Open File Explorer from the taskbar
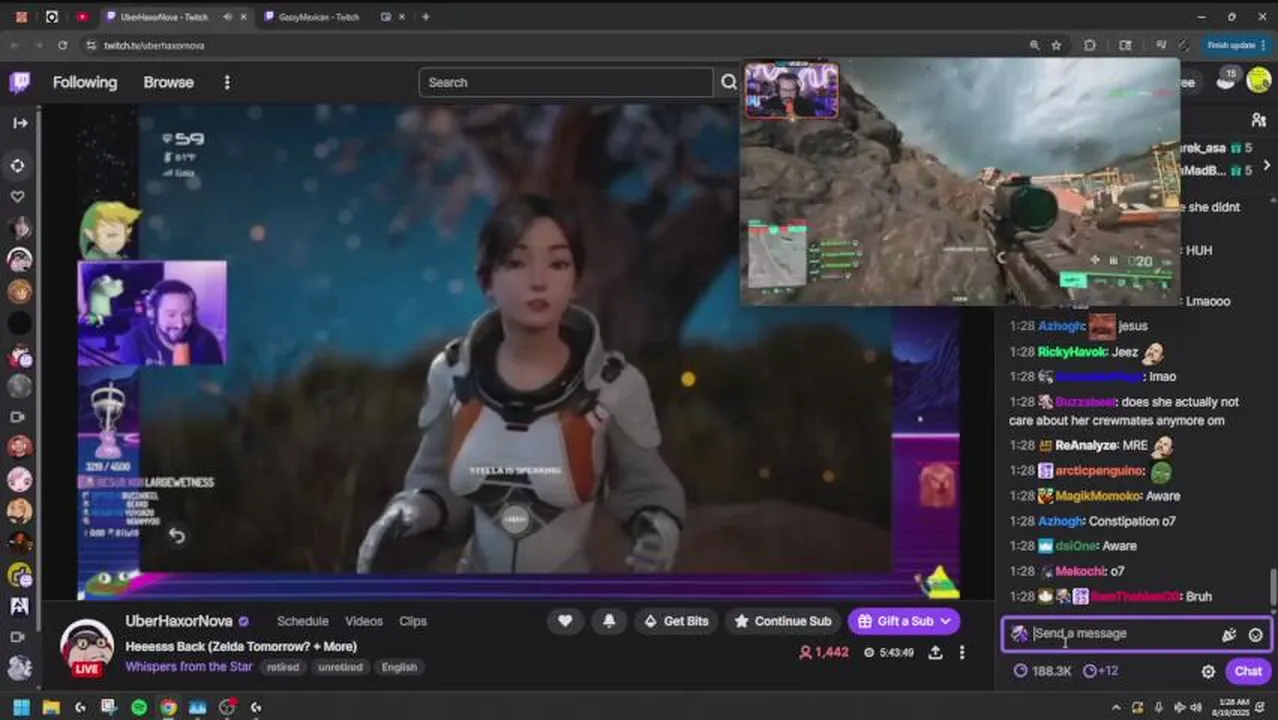1278x720 pixels. [51, 708]
